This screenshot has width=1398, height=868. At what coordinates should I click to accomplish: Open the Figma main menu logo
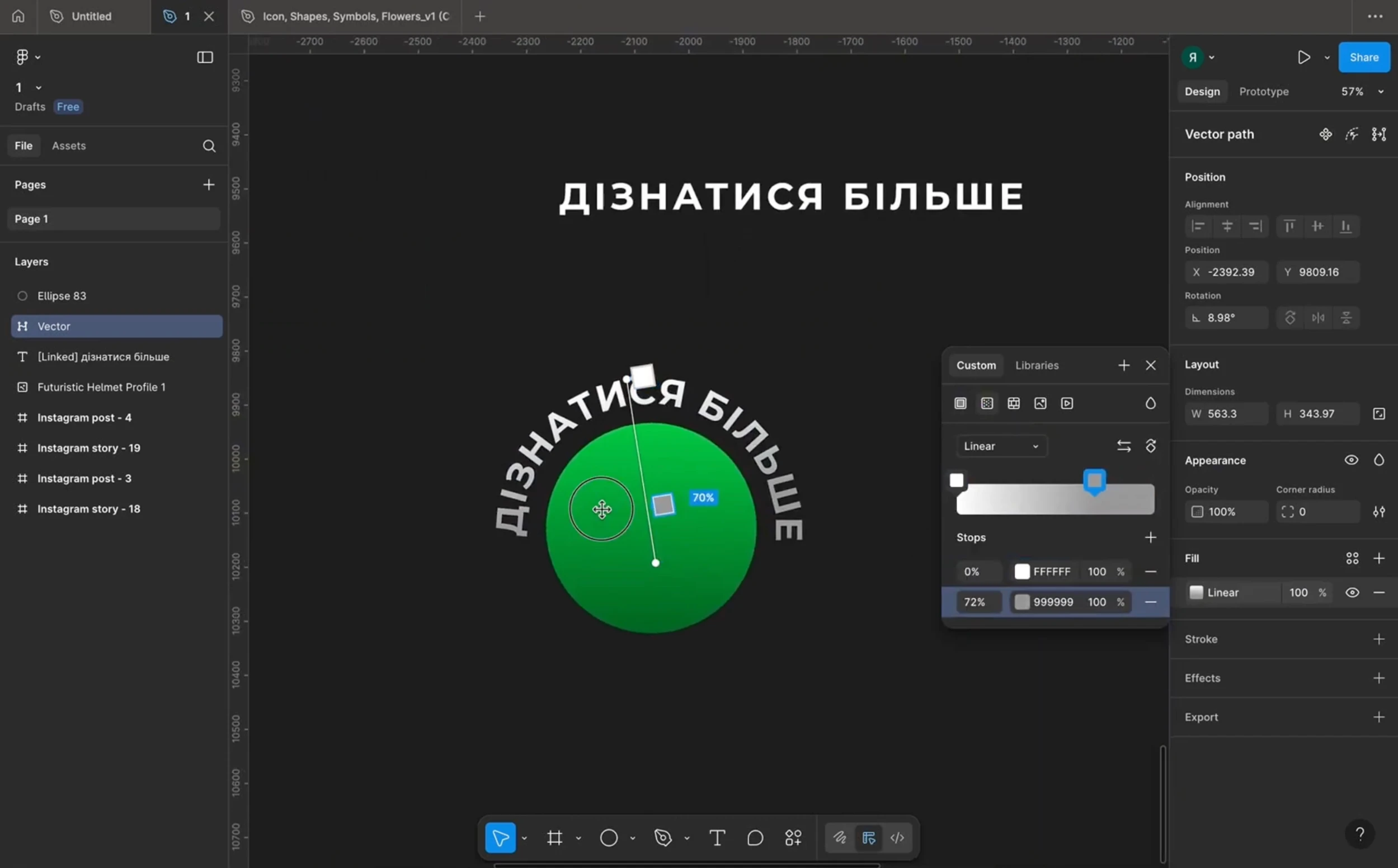pyautogui.click(x=22, y=57)
